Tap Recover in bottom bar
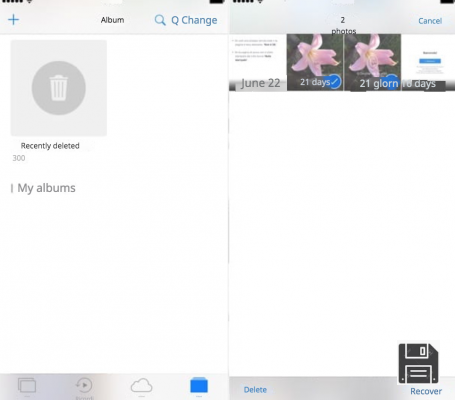The width and height of the screenshot is (455, 400). pos(426,391)
